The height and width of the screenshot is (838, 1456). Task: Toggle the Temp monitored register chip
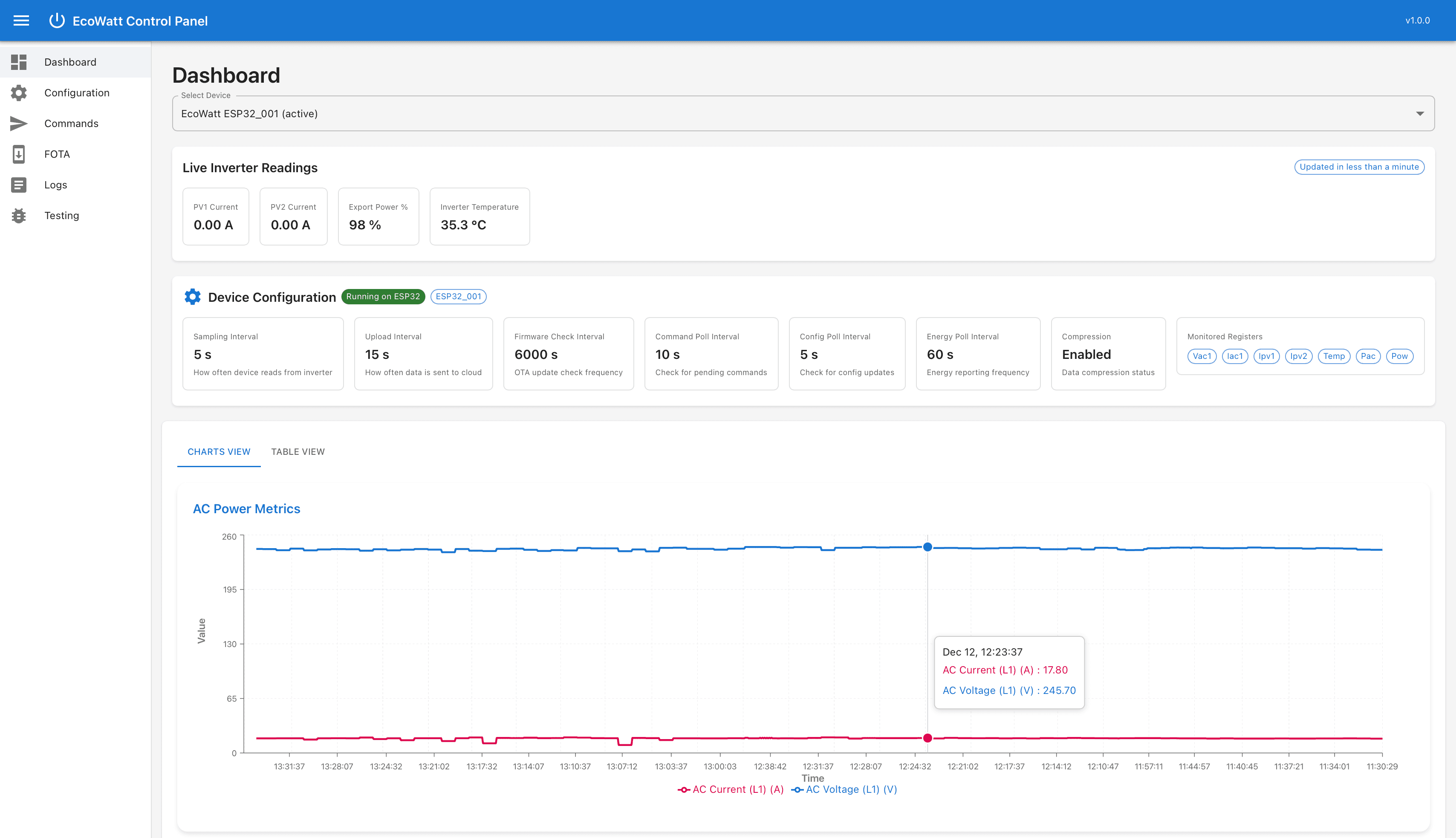pos(1334,356)
